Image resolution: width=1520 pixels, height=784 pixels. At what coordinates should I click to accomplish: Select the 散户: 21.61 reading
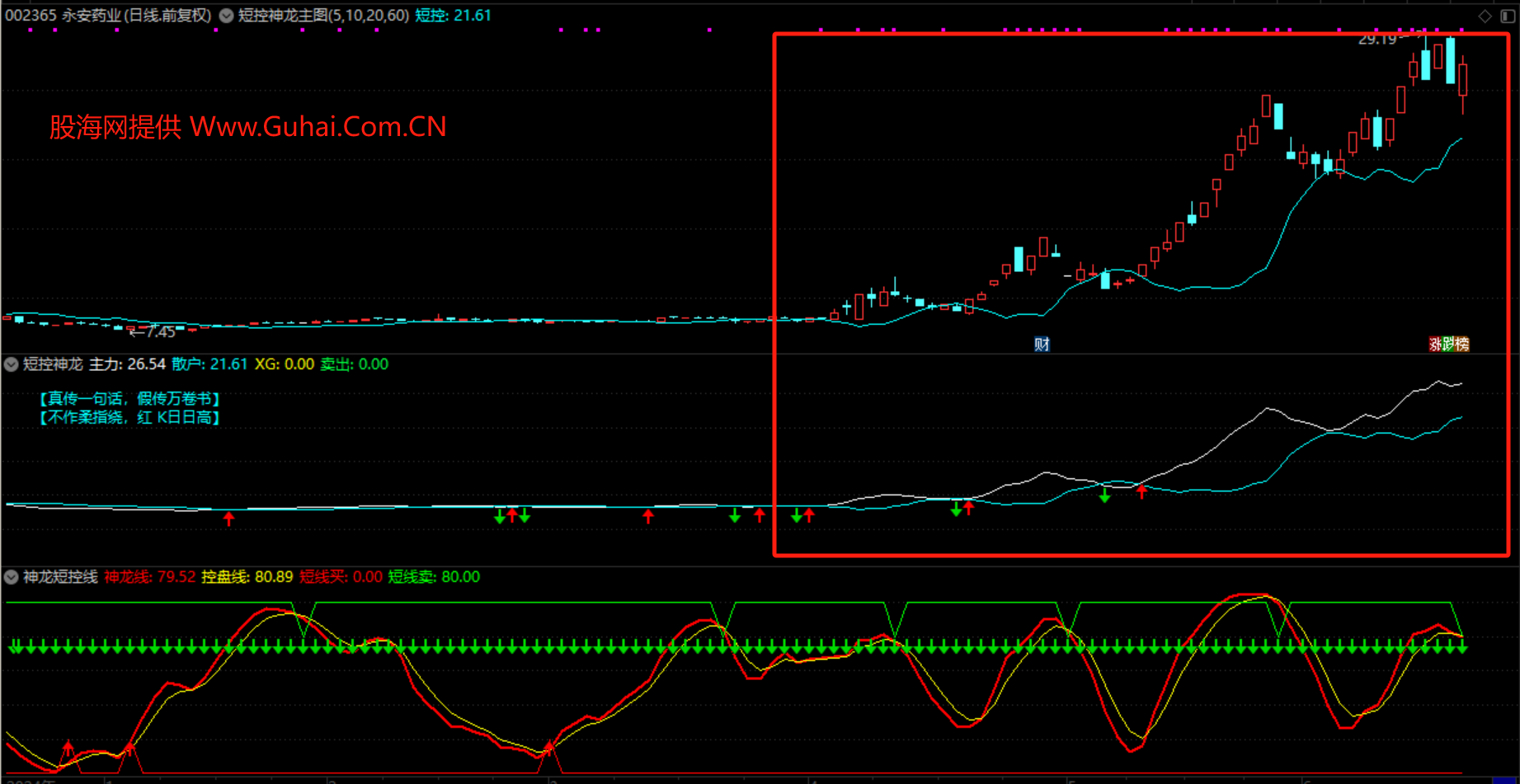(209, 364)
